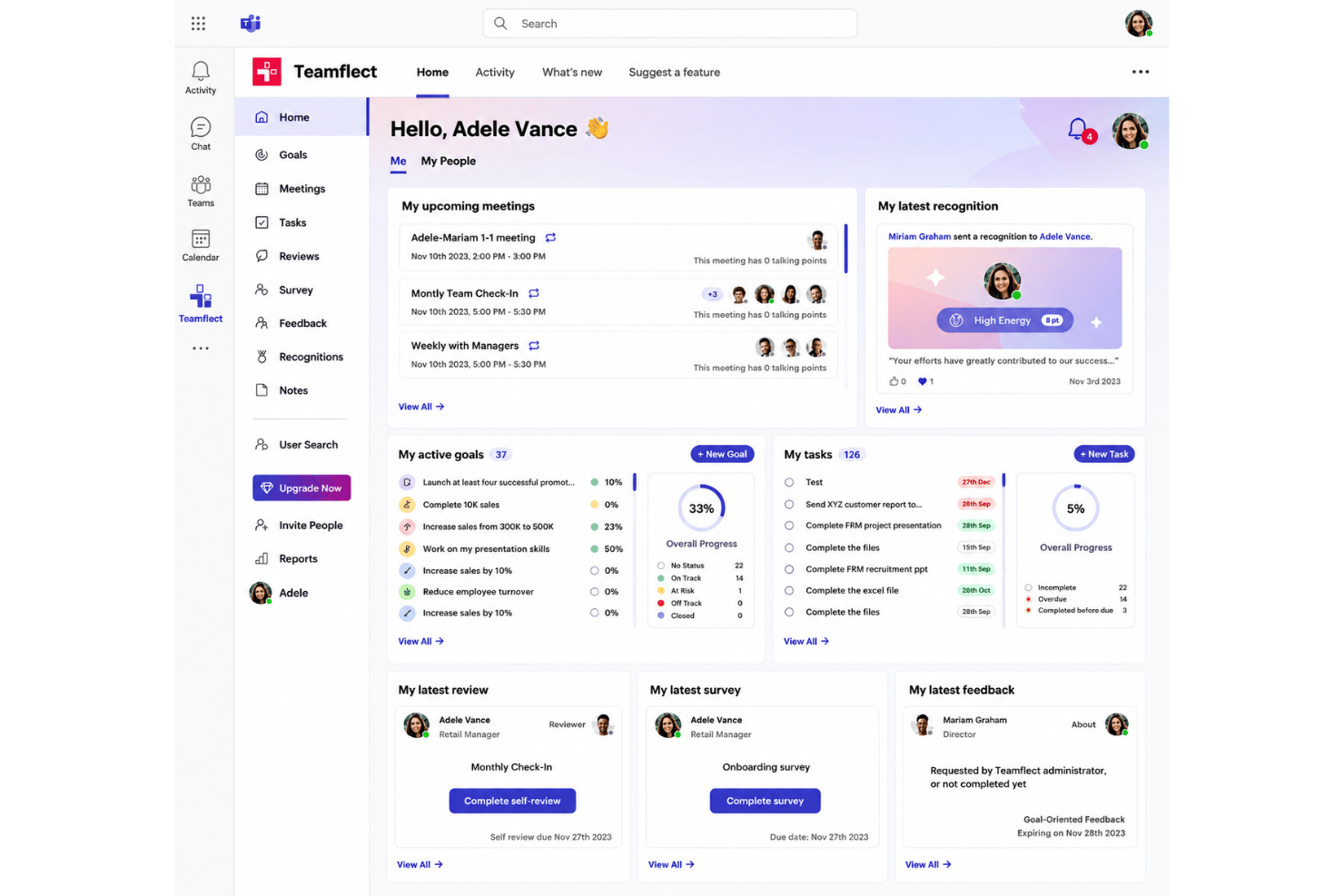Open Calendar in the left rail
Screen dimensions: 1344x896
pos(201,245)
